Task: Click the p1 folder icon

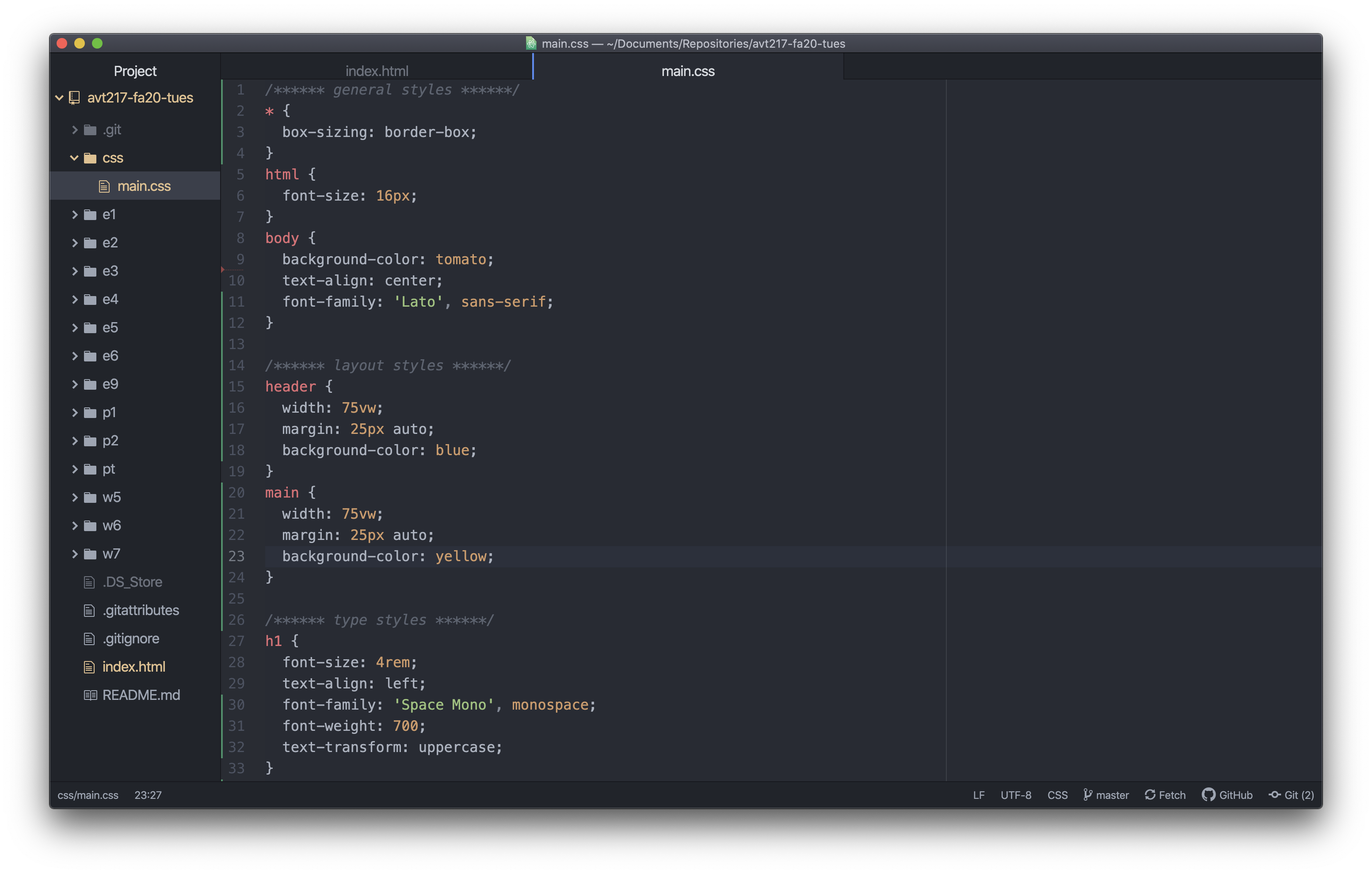Action: click(90, 413)
